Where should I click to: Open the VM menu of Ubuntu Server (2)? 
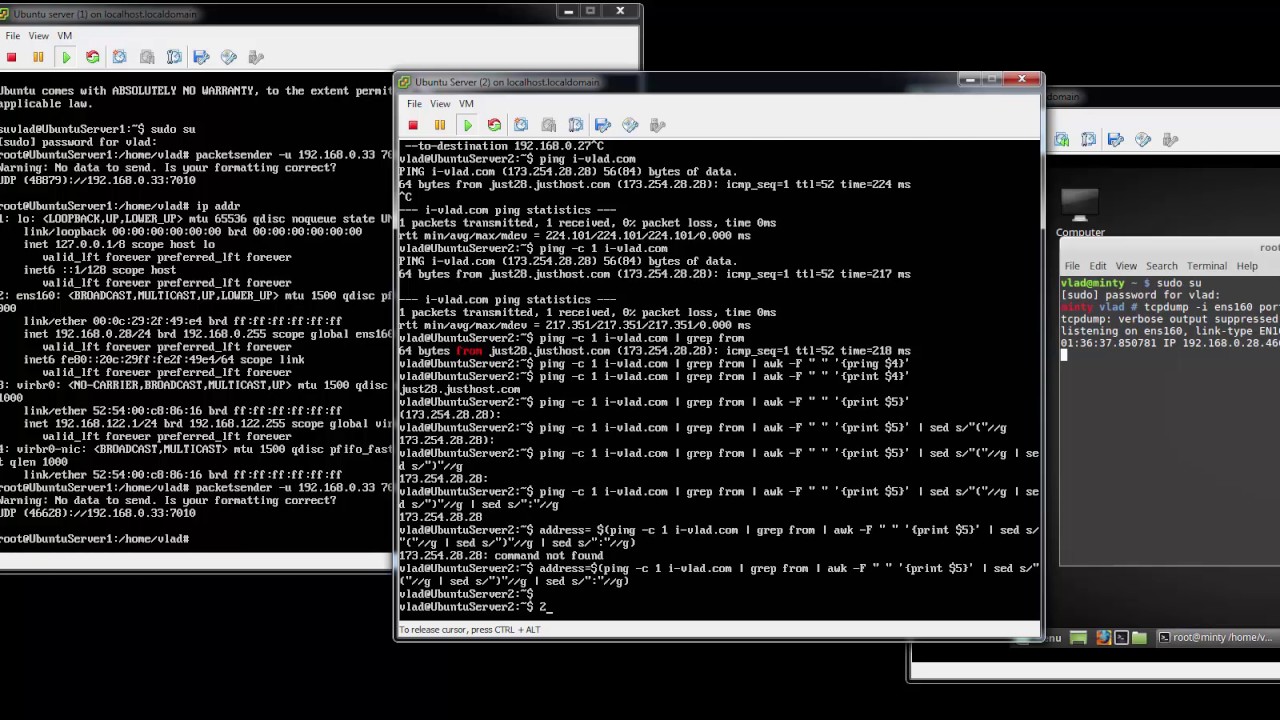tap(466, 103)
